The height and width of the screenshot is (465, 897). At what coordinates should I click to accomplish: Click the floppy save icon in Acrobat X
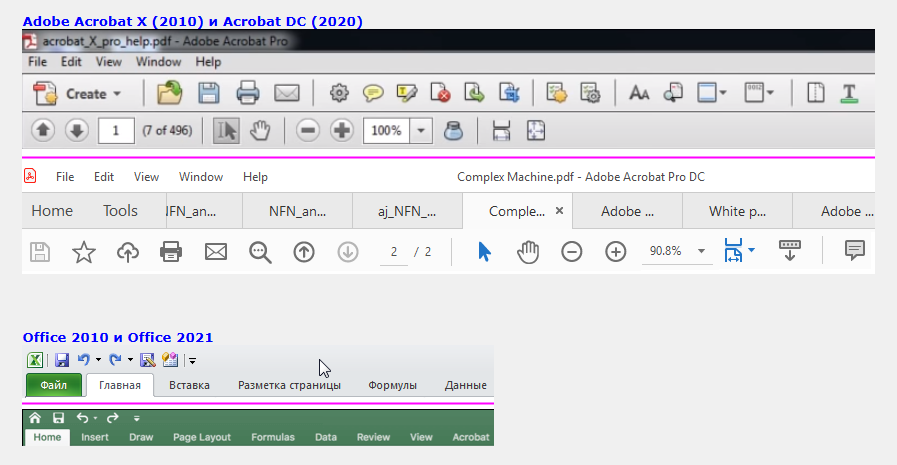point(209,93)
